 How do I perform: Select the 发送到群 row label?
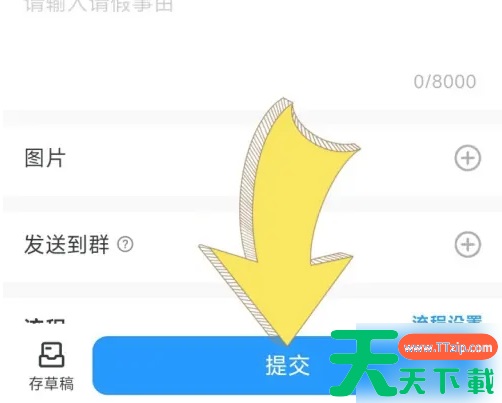pos(67,244)
